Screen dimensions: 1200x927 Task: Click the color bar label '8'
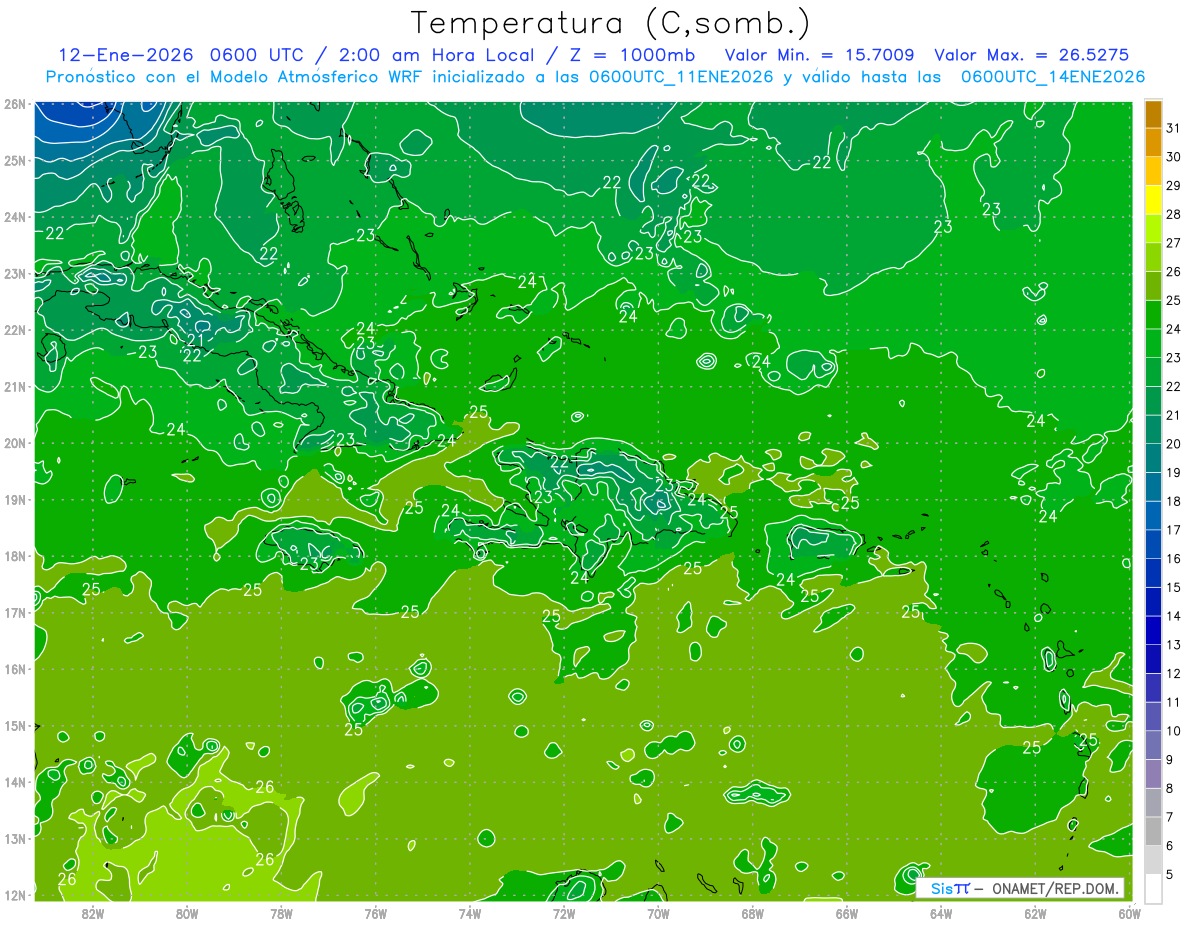(x=1170, y=789)
